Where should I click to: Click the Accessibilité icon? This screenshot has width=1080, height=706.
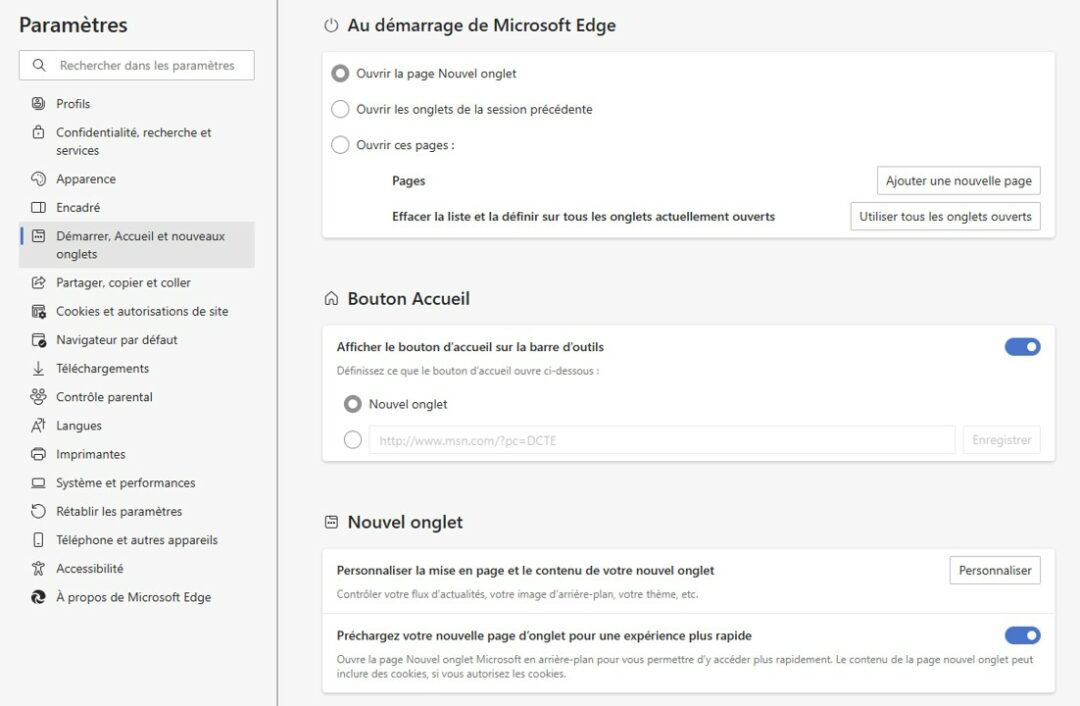[39, 568]
